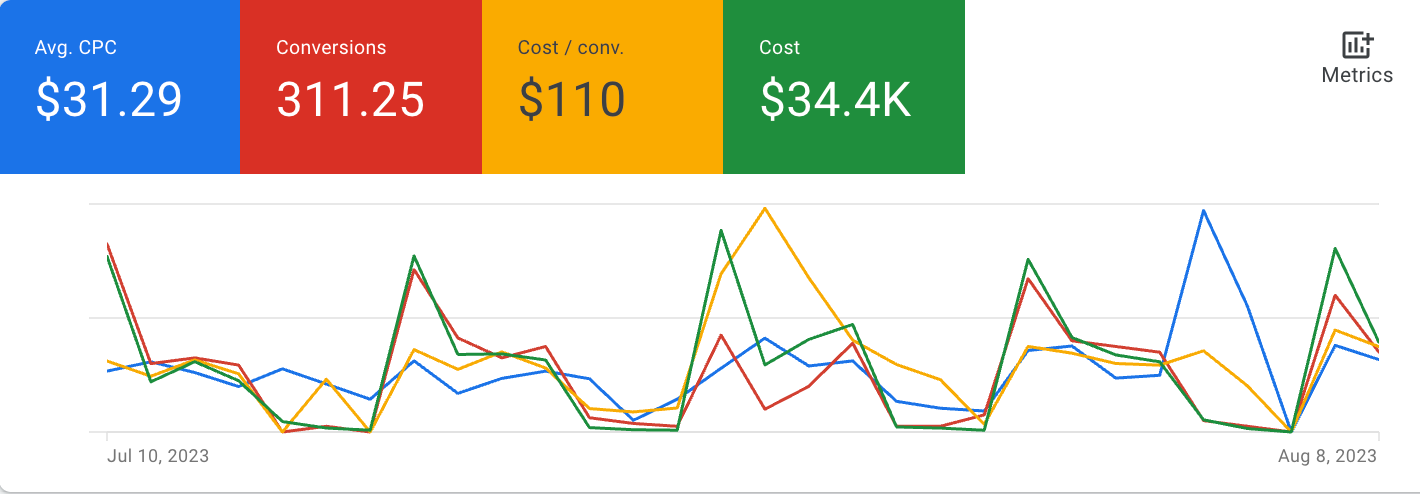Click the yellow line's starting point at left
This screenshot has width=1420, height=494.
pos(107,361)
